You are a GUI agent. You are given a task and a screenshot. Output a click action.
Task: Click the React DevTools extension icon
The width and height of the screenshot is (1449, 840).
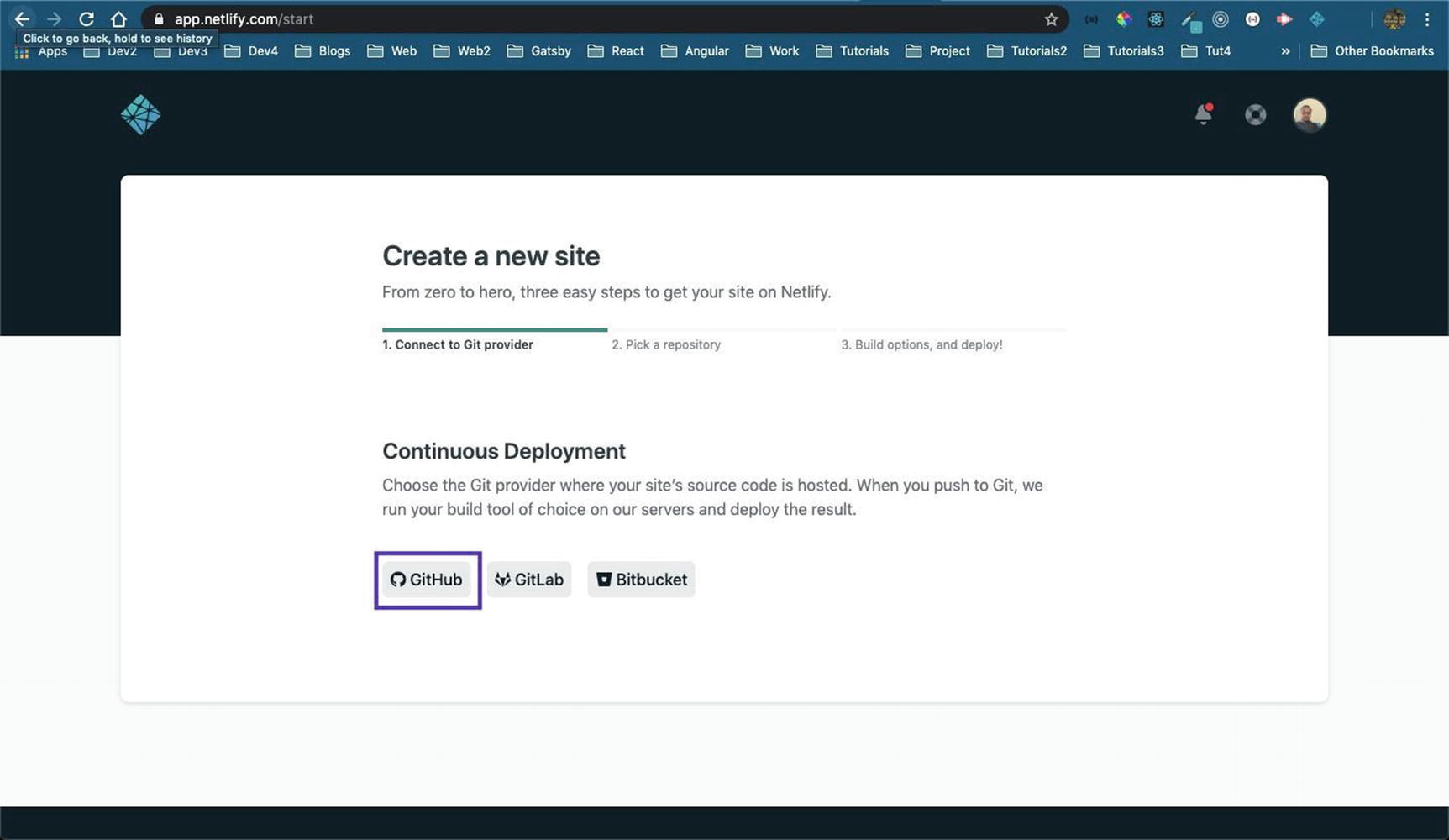pos(1156,19)
